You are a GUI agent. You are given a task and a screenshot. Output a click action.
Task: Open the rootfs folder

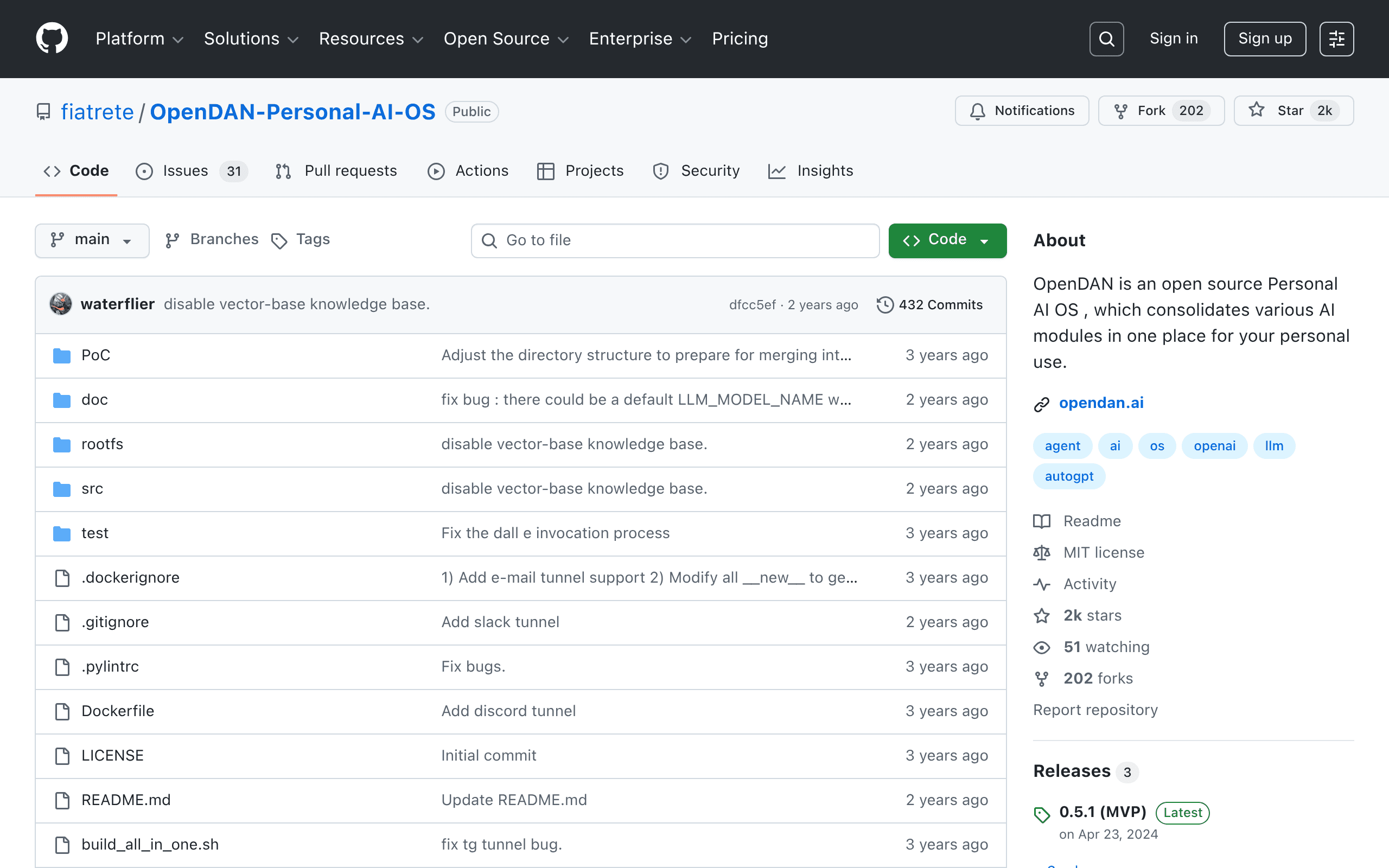coord(102,444)
